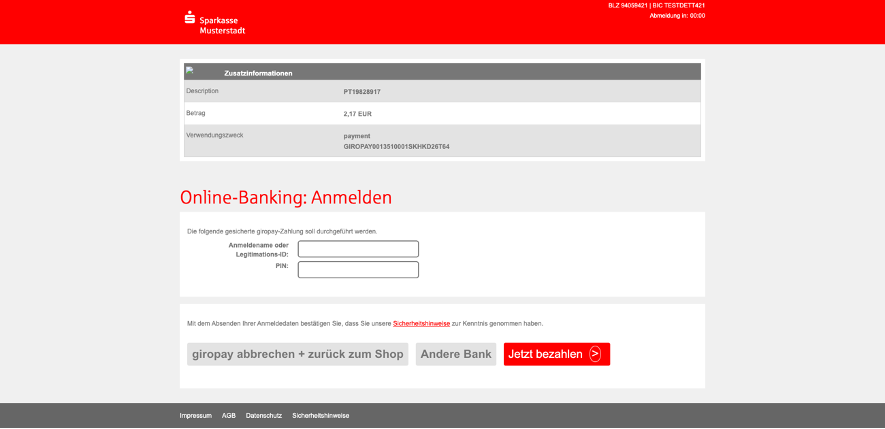Click the Abmeldung in timer text
Viewport: 885px width, 429px height.
tap(677, 16)
